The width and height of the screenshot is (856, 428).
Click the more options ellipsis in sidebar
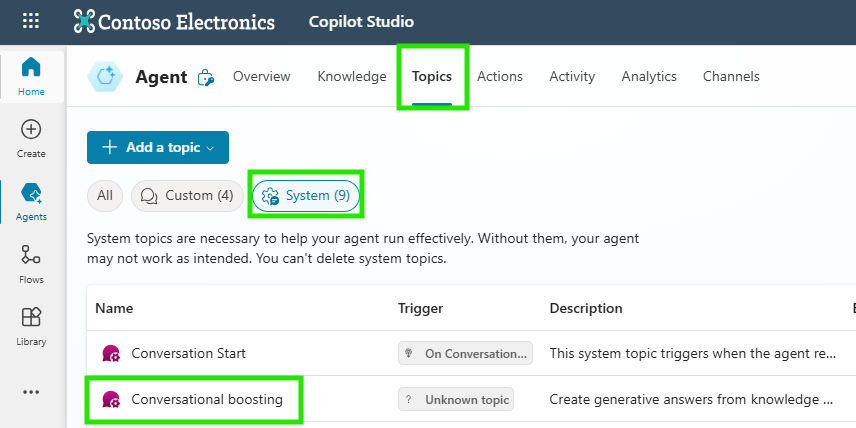click(x=31, y=392)
